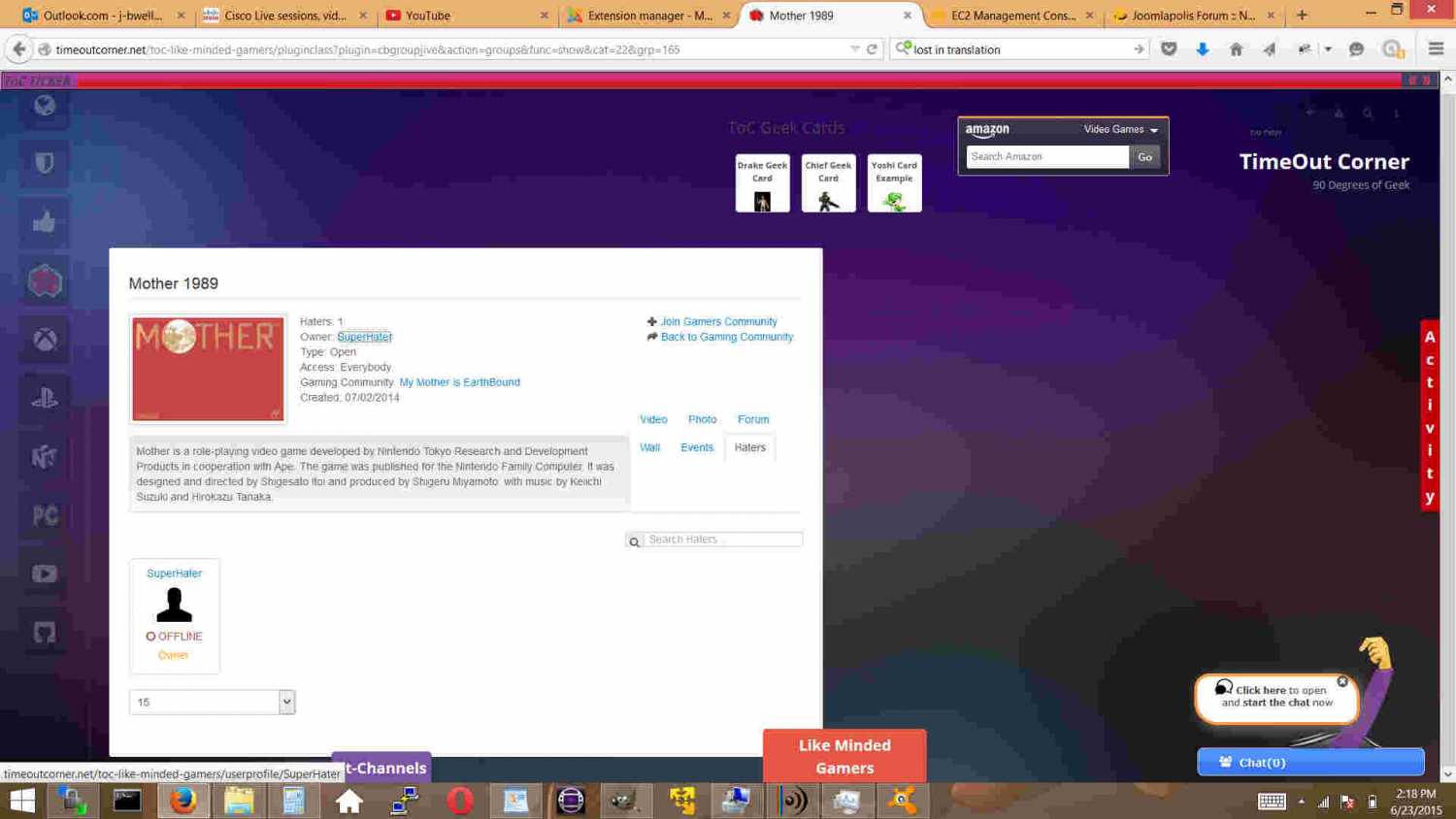Viewport: 1456px width, 819px height.
Task: Open the Nintendo 64 sidebar icon
Action: [x=45, y=456]
